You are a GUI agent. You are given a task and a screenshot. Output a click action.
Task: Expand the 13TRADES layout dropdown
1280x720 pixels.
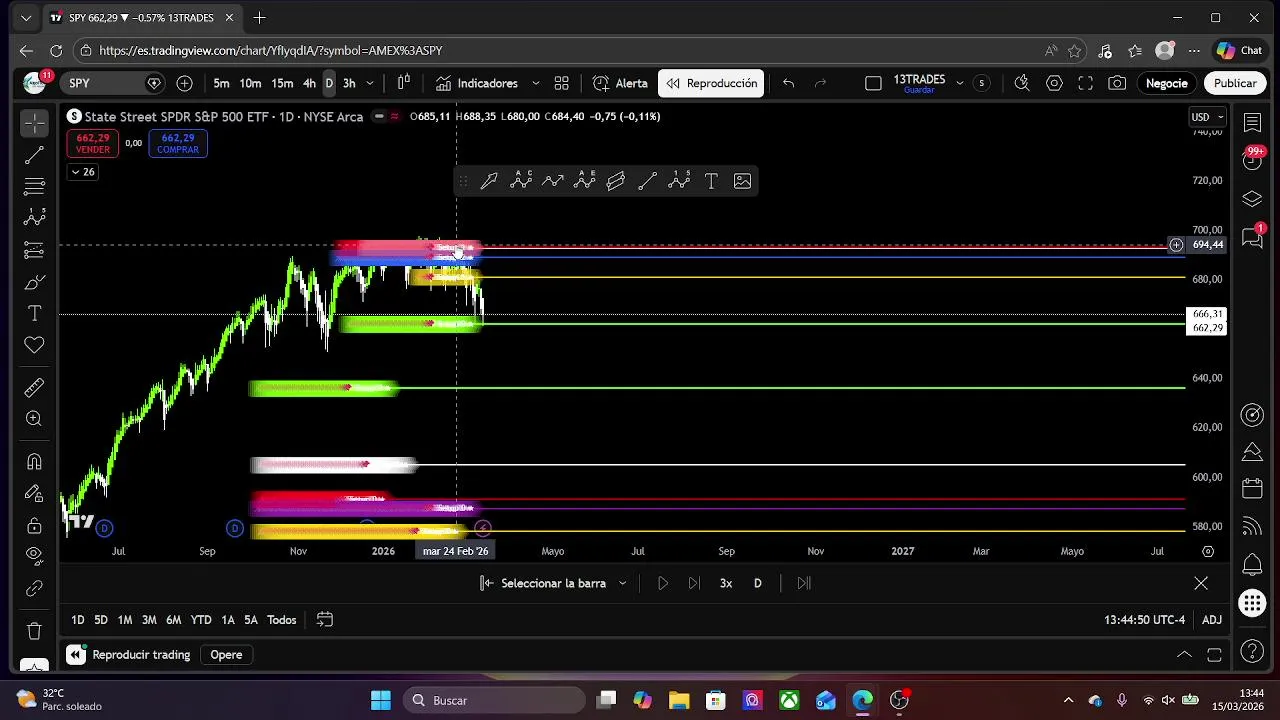click(x=959, y=83)
